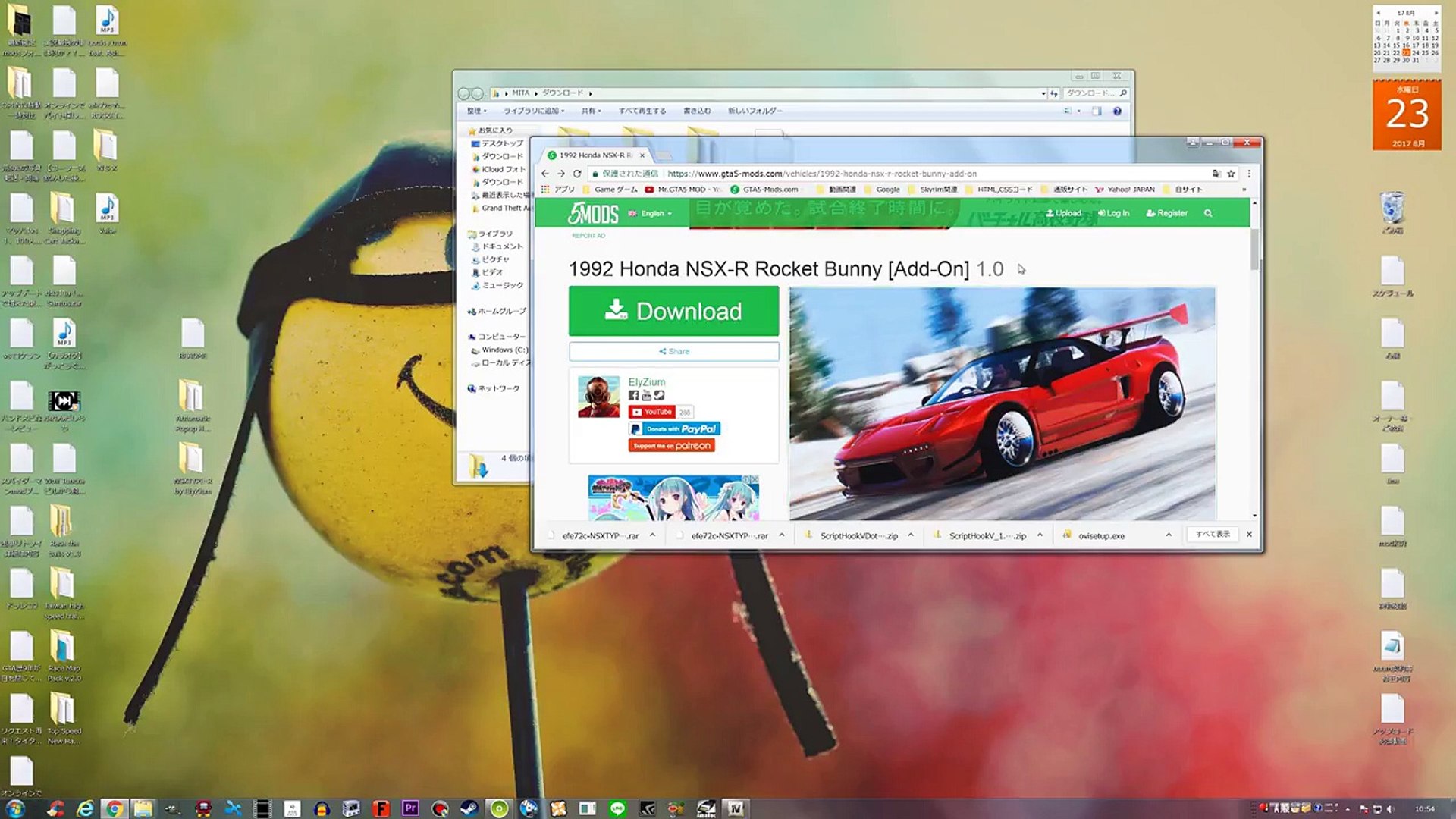The width and height of the screenshot is (1456, 819).
Task: Open menu for ScriptHookV_1 zip download
Action: coord(1040,535)
